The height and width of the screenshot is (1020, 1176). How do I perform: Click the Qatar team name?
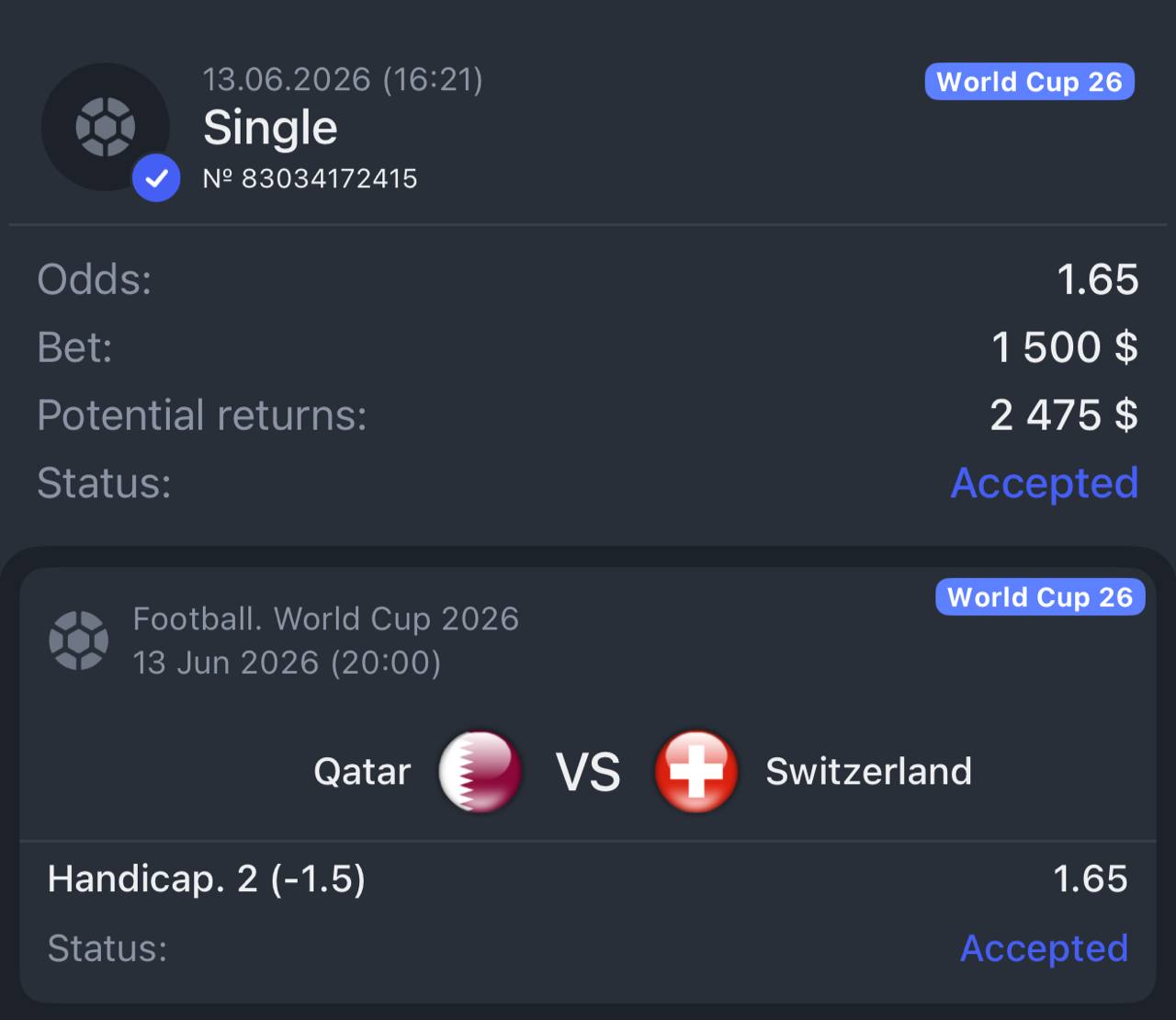click(x=362, y=772)
